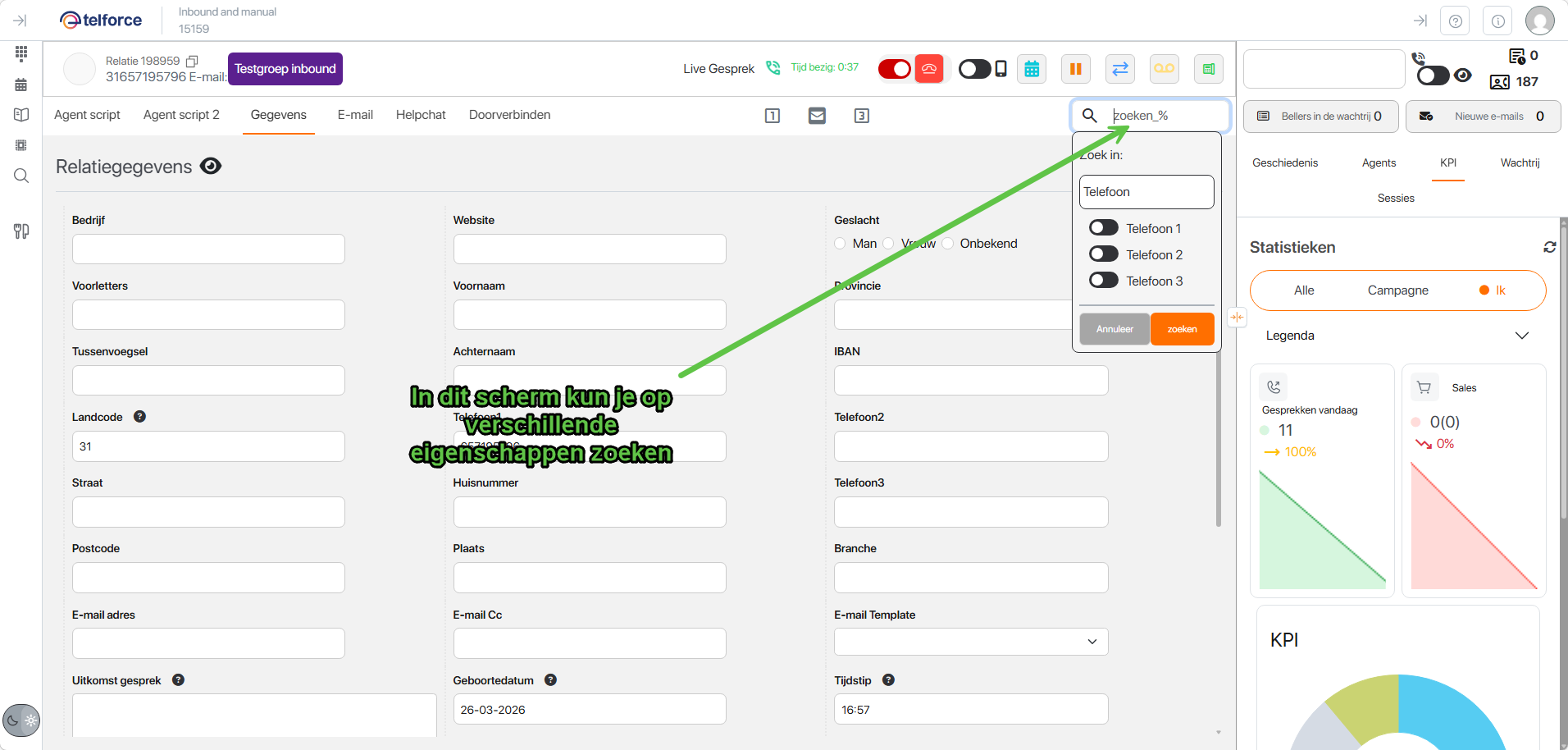
Task: Open the calendar appointment icon in the toolbar
Action: (x=1032, y=69)
